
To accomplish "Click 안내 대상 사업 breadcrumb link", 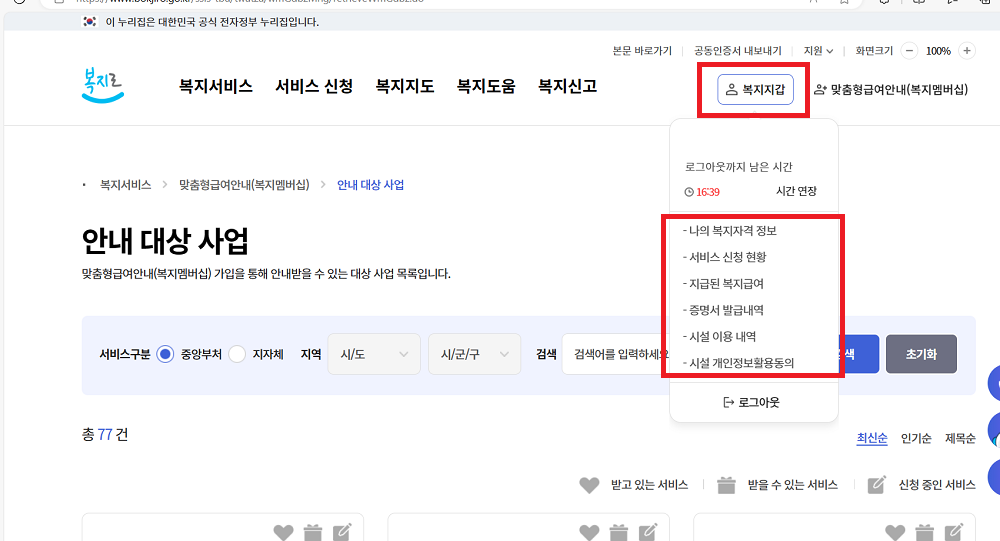I will point(371,185).
